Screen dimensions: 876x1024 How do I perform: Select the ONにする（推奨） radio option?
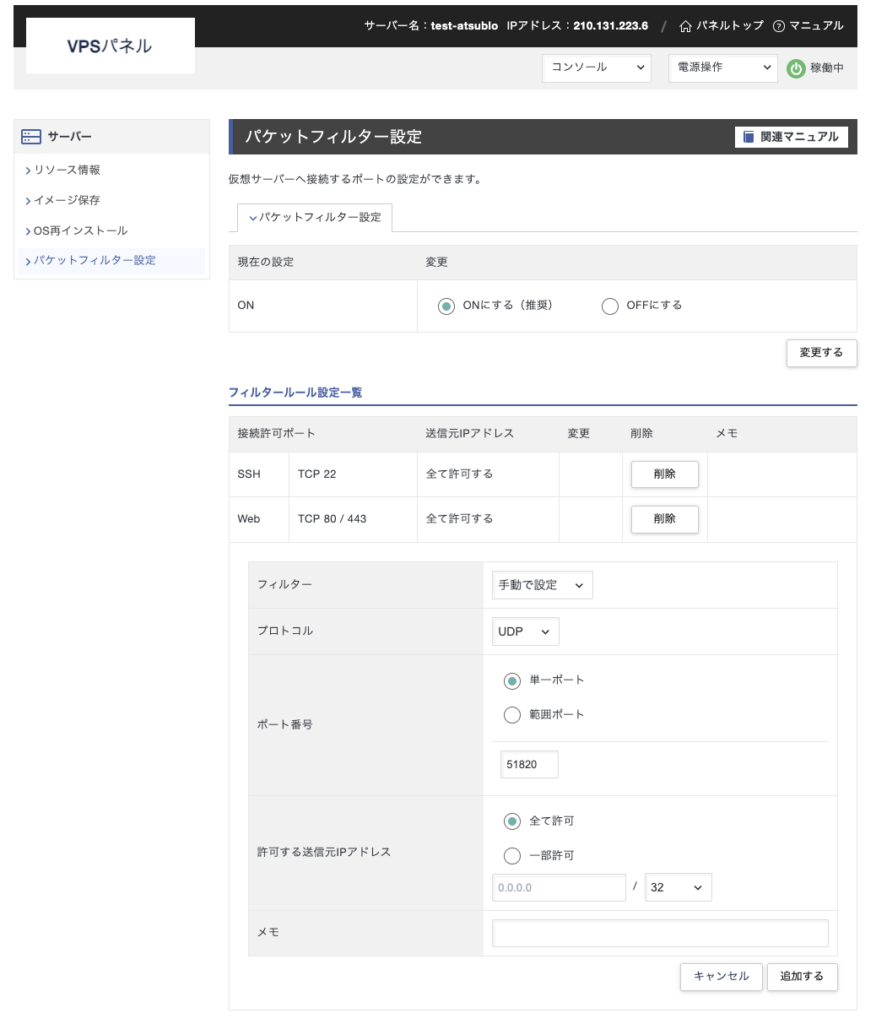pyautogui.click(x=446, y=306)
